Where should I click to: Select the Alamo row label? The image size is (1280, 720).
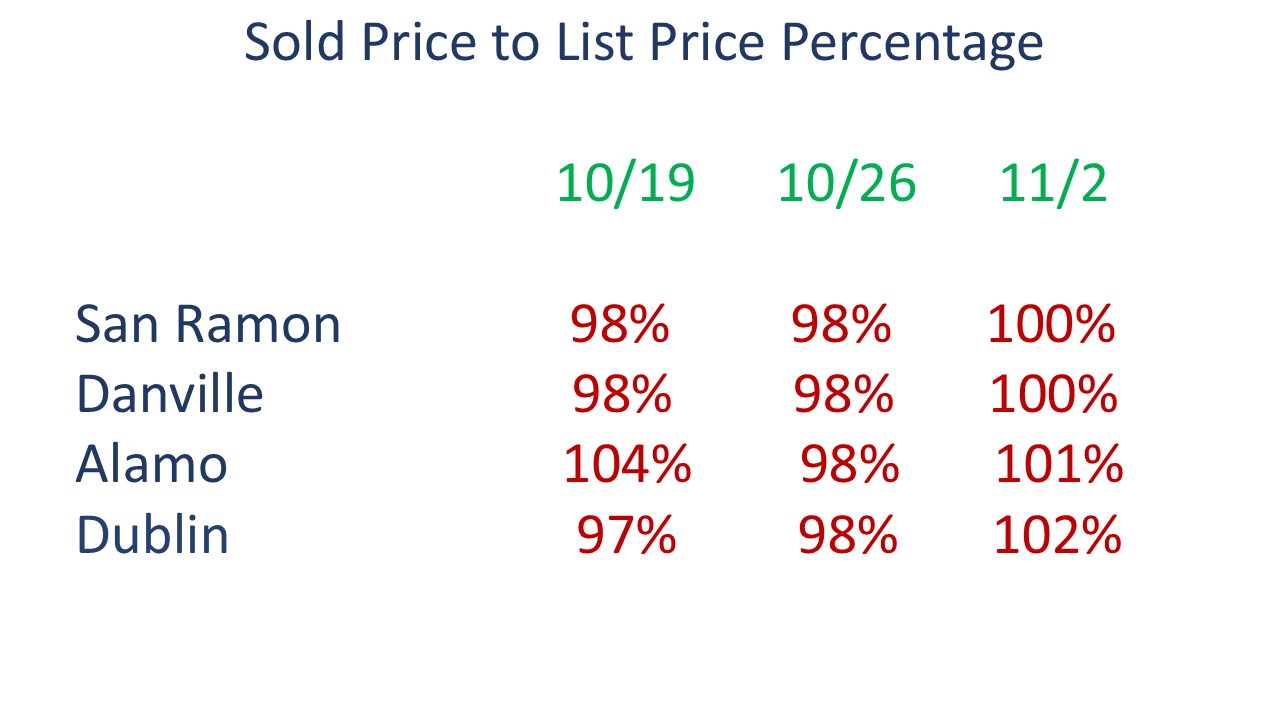(151, 464)
